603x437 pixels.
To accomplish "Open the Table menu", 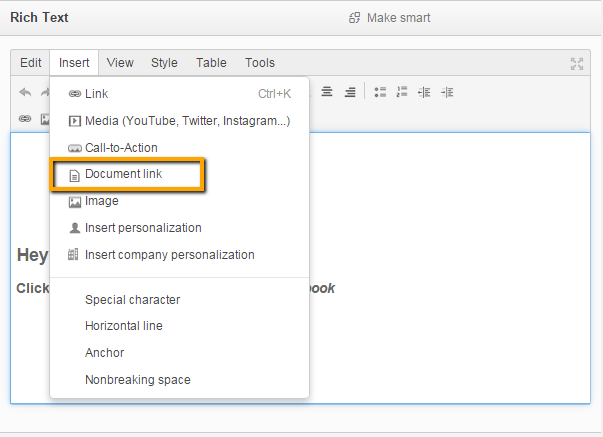I will (x=211, y=63).
